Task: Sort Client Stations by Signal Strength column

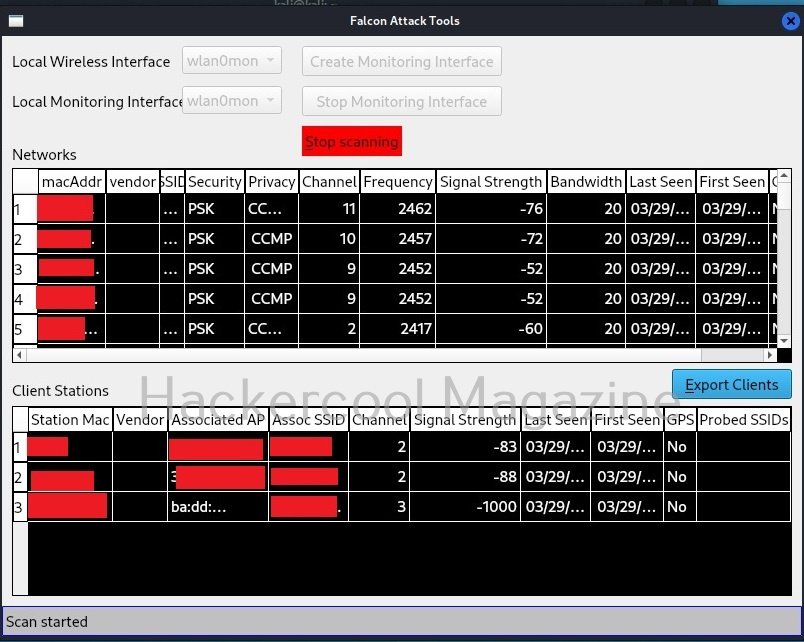Action: click(465, 420)
